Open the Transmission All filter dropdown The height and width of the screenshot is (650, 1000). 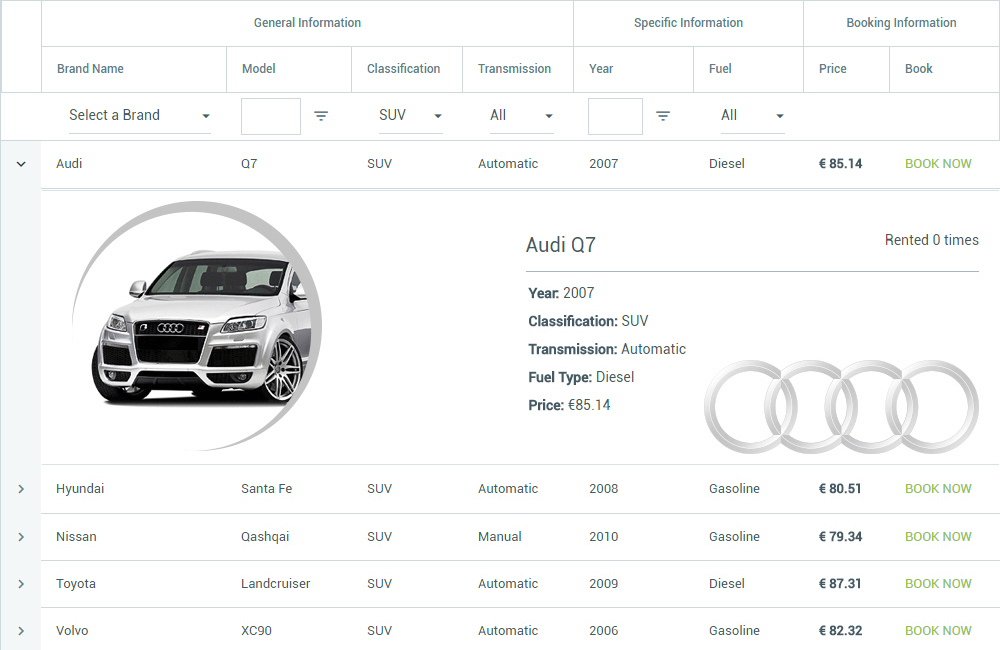[521, 116]
